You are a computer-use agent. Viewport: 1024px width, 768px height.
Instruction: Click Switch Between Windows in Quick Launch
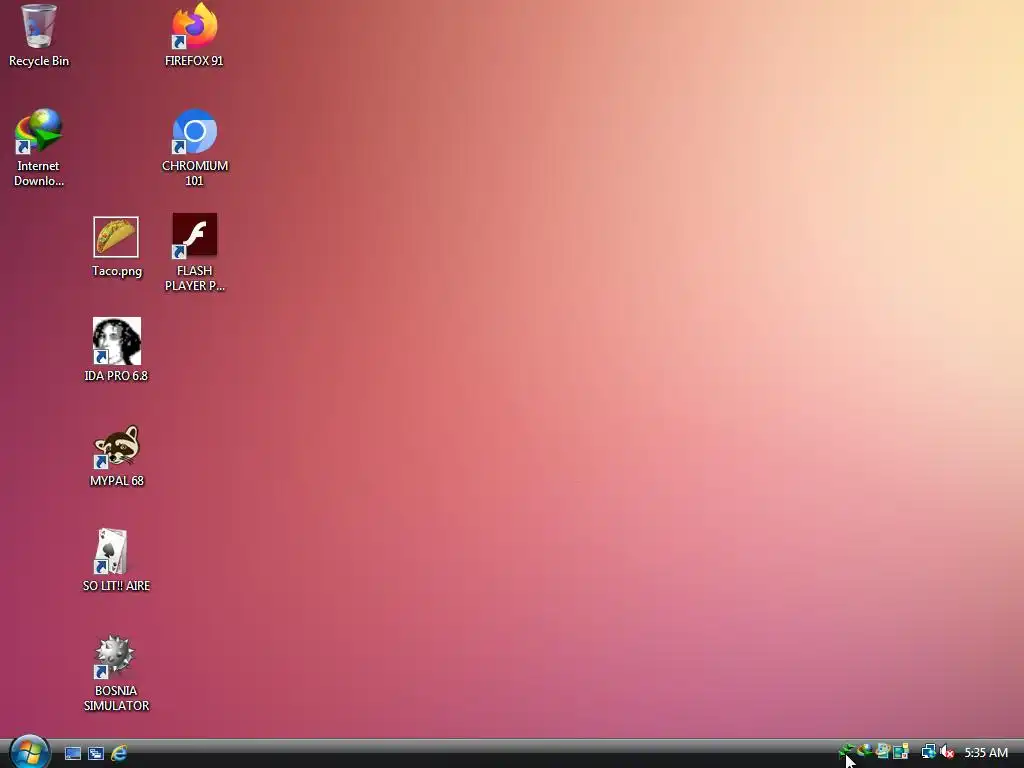tap(96, 753)
